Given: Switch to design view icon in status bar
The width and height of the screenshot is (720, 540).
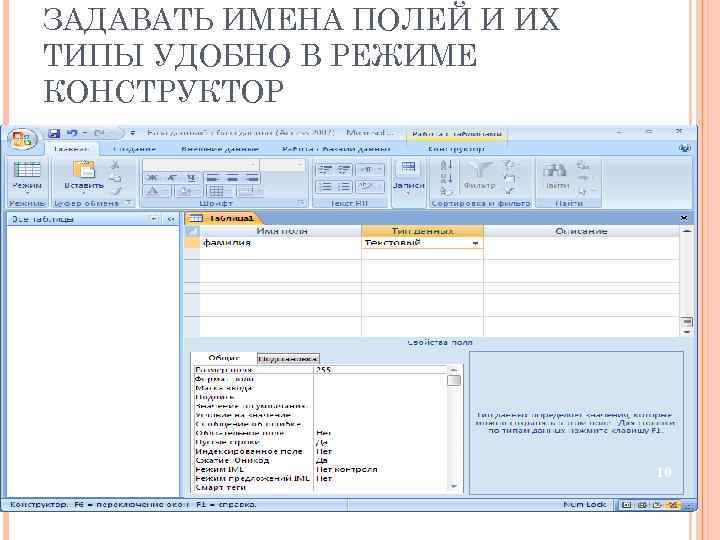Looking at the screenshot, I should point(673,505).
